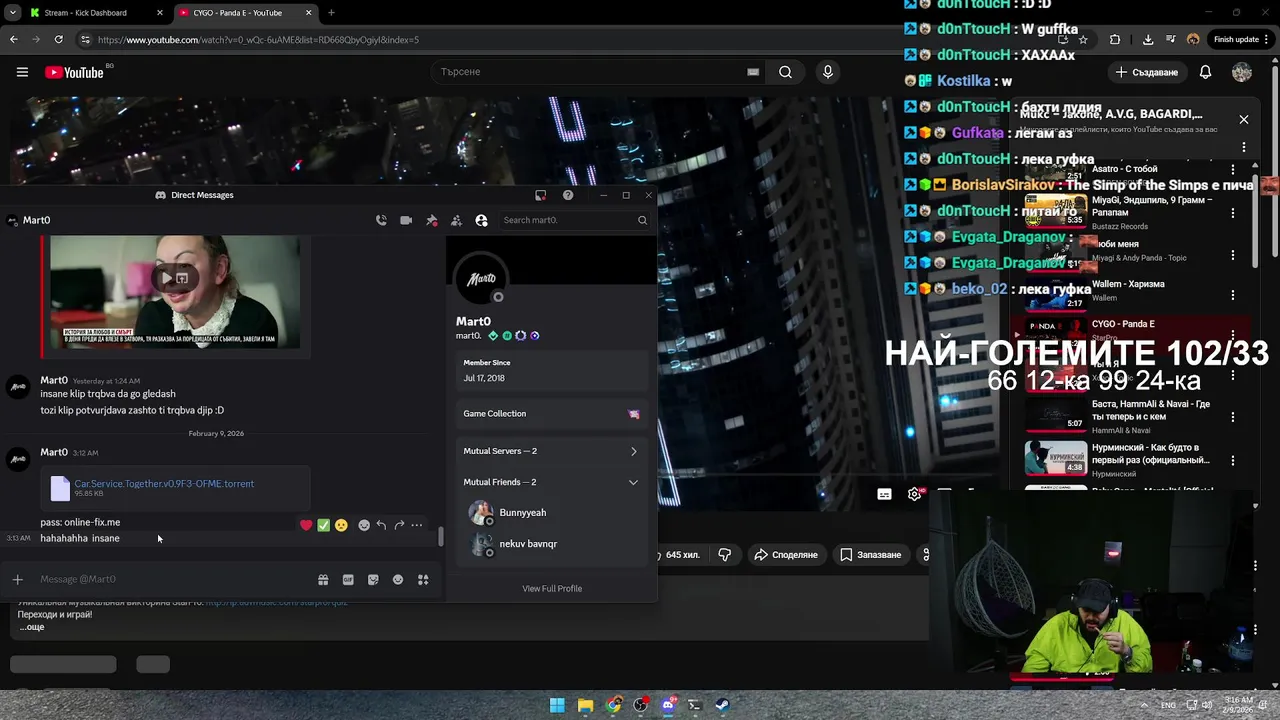
Task: Open options for Wallem - Харизма playlist item
Action: coord(1233,296)
